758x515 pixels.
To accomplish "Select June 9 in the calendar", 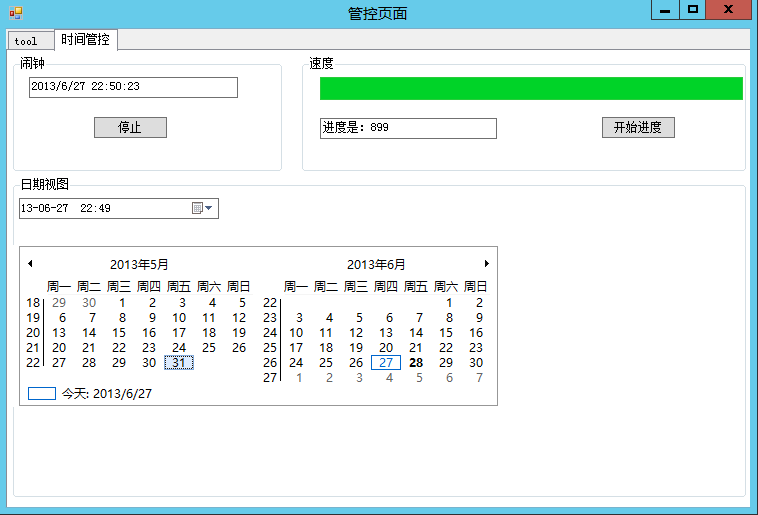I will pyautogui.click(x=479, y=318).
